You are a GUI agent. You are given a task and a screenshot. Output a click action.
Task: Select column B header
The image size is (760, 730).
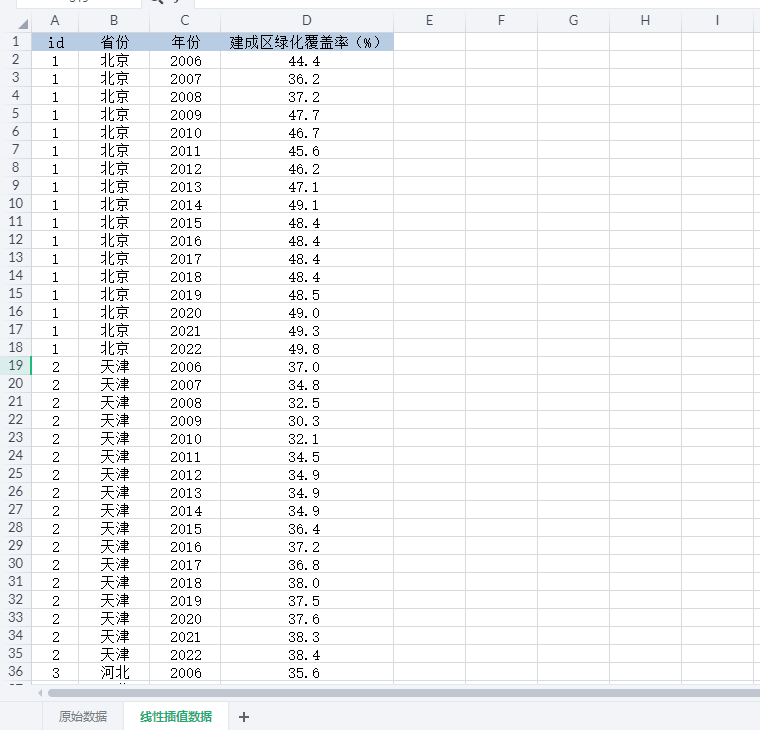pyautogui.click(x=114, y=20)
